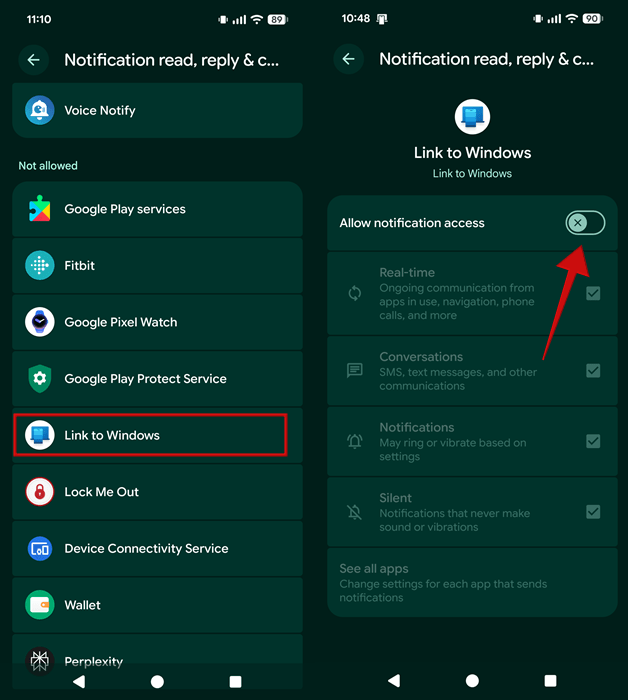
Task: Tap the Conversations setting label
Action: pyautogui.click(x=421, y=357)
